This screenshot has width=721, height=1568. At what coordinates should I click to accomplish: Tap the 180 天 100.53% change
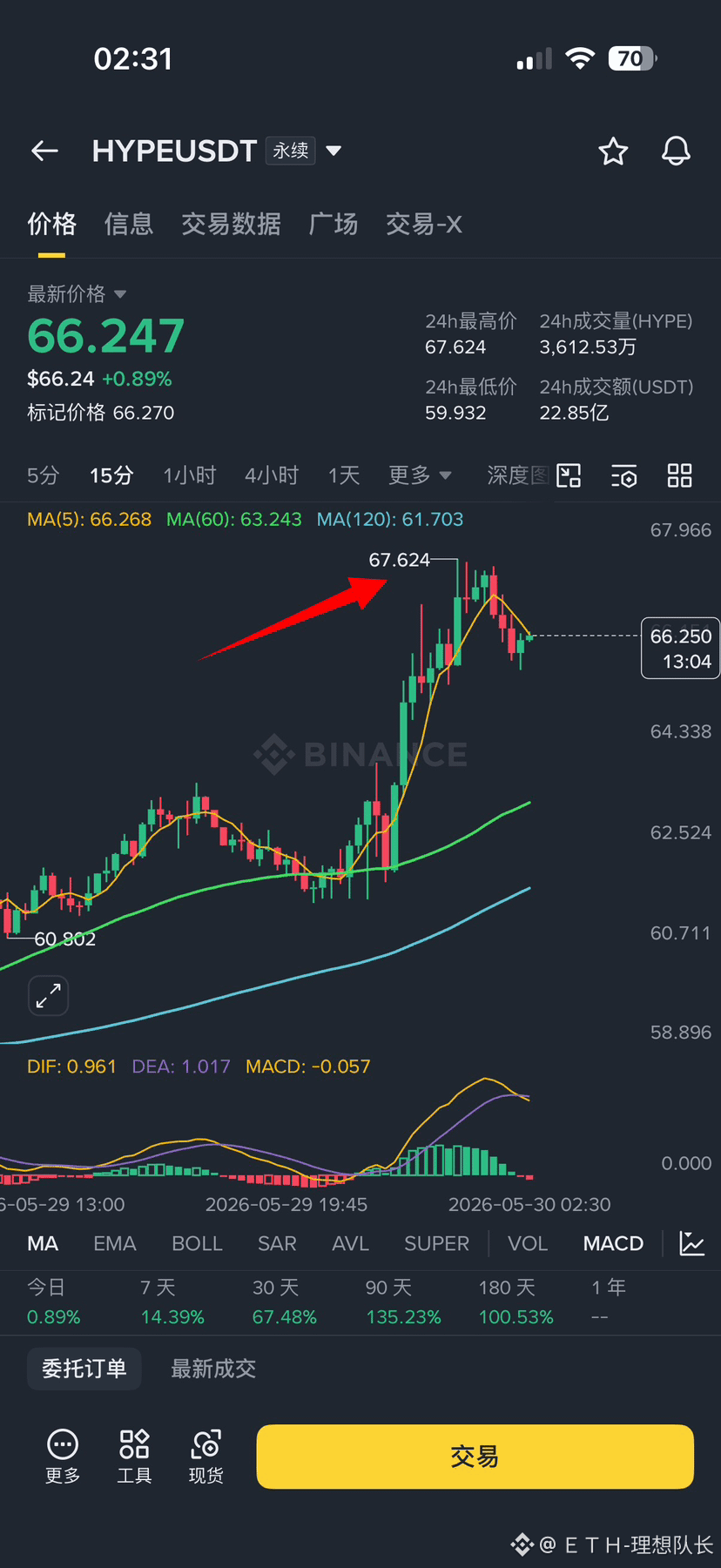[515, 1302]
